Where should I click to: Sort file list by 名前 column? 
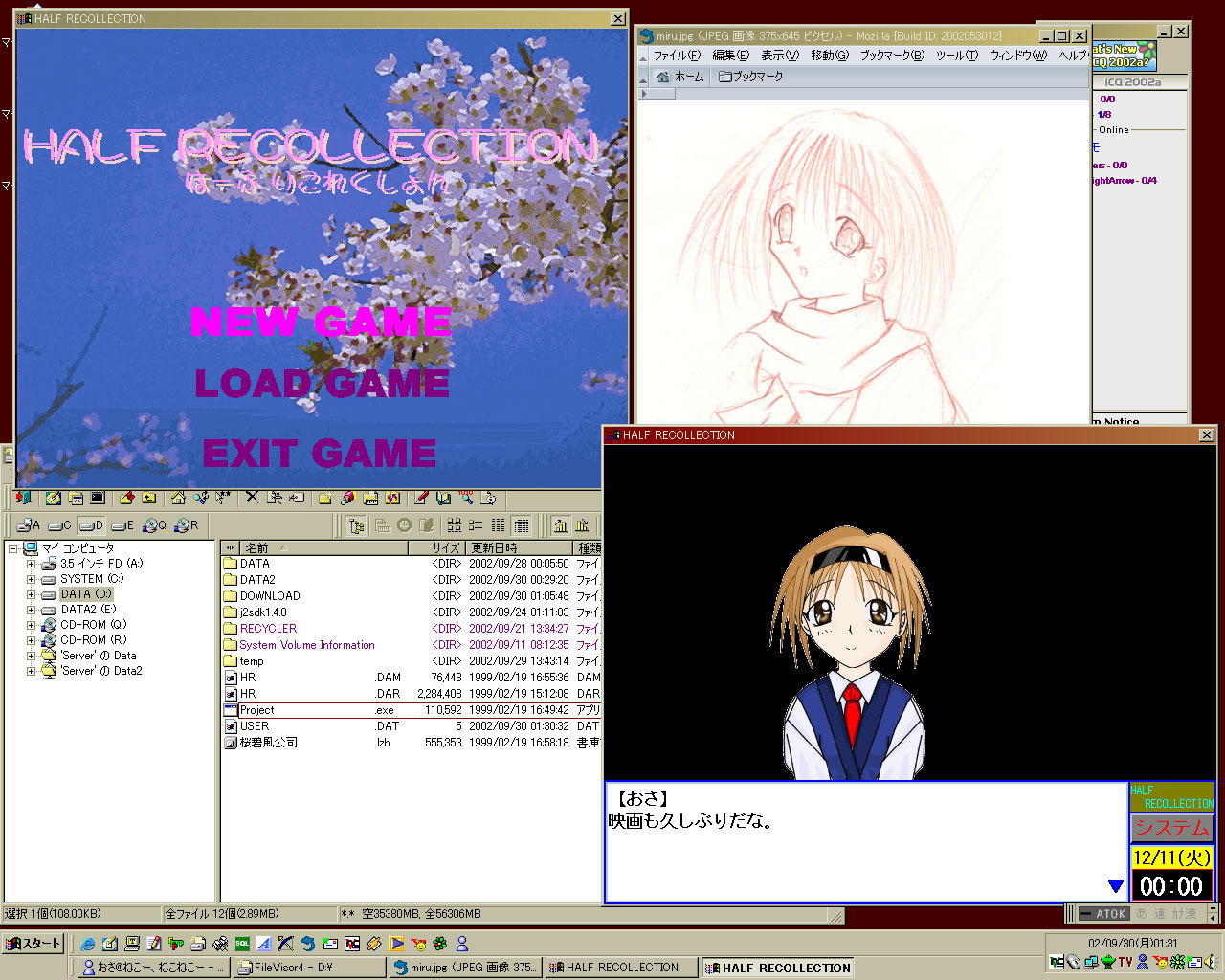[323, 548]
